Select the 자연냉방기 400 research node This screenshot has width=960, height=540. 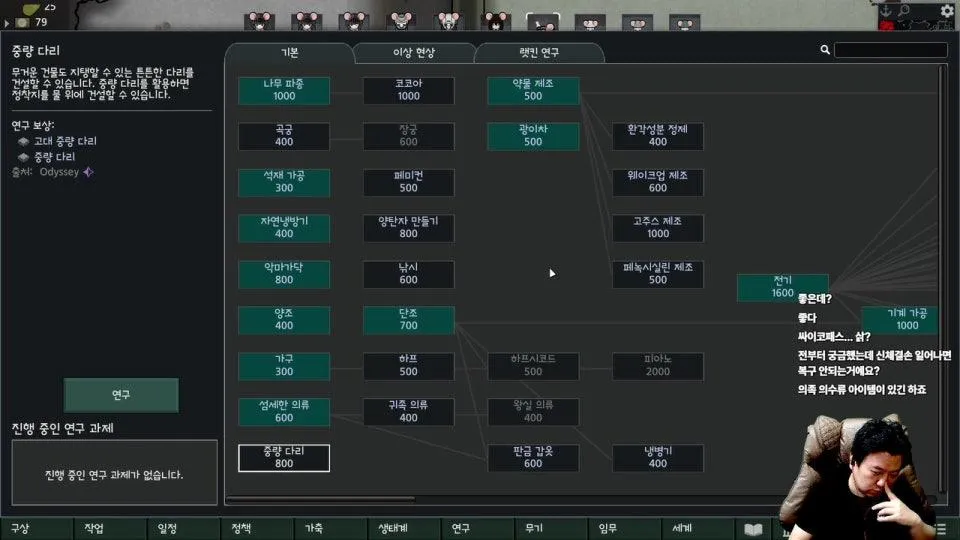click(284, 228)
